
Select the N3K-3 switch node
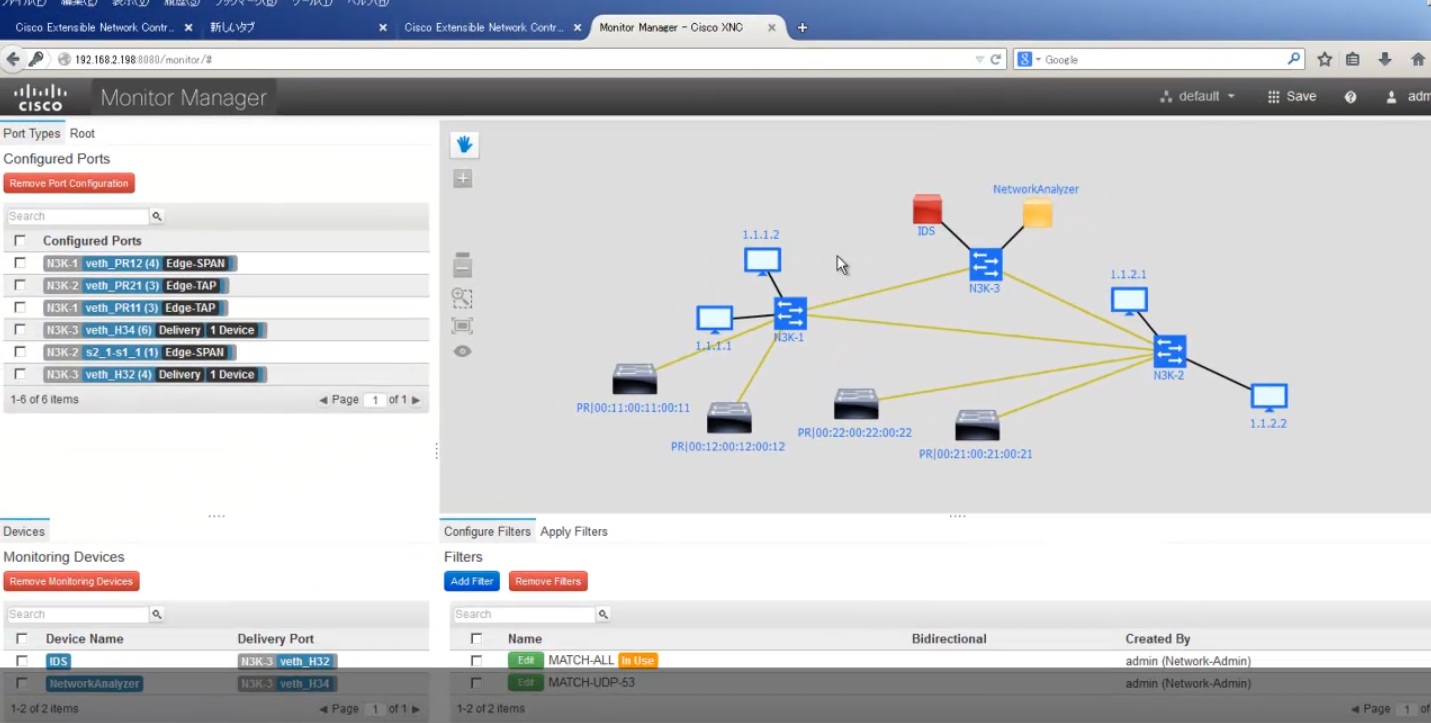pyautogui.click(x=985, y=264)
